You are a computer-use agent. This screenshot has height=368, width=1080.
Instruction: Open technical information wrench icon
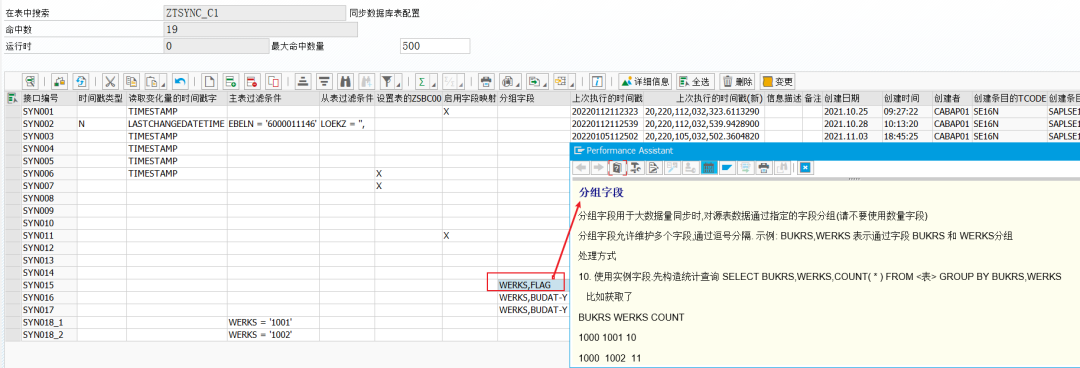[636, 167]
